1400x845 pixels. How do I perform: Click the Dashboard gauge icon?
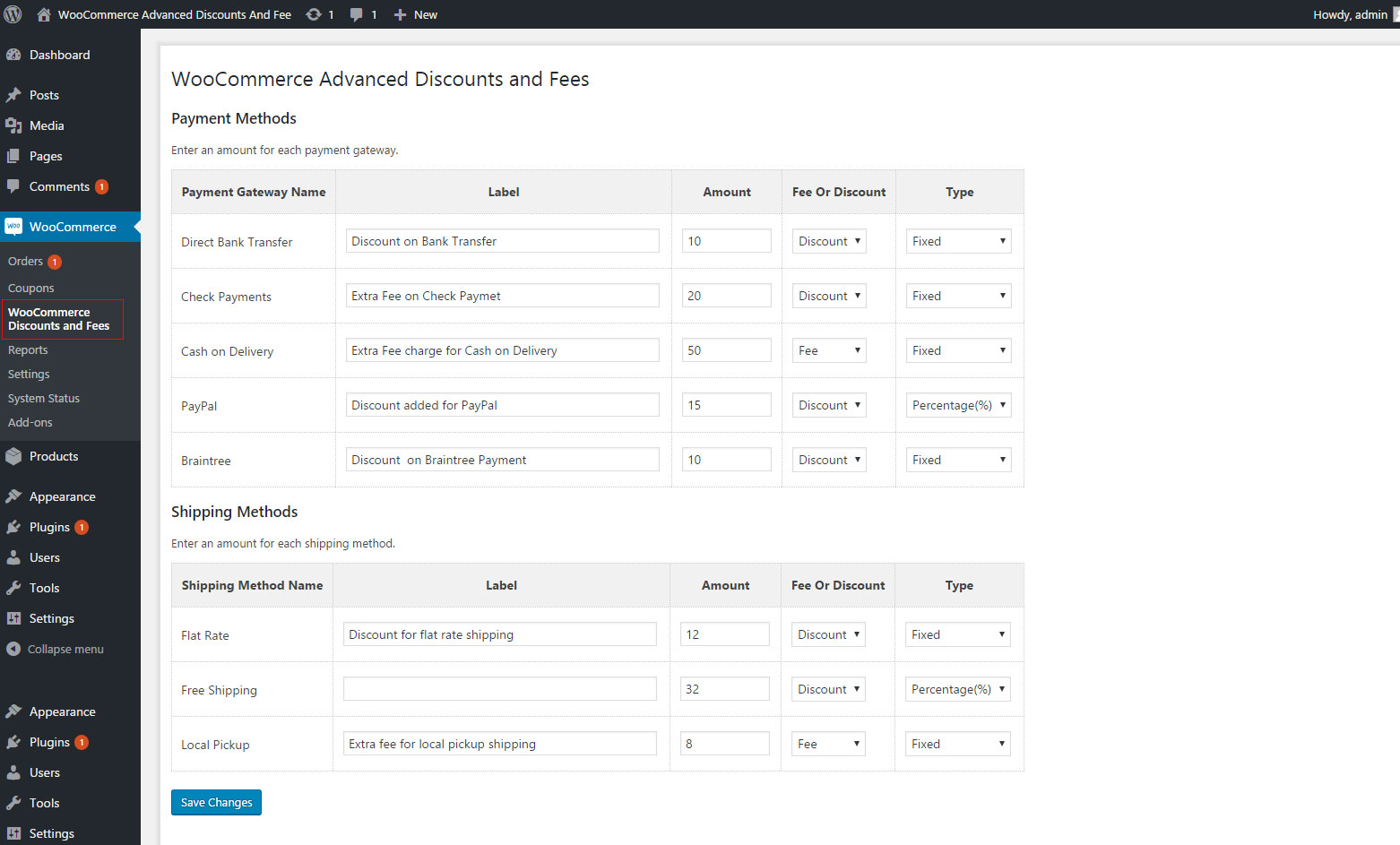(x=13, y=55)
